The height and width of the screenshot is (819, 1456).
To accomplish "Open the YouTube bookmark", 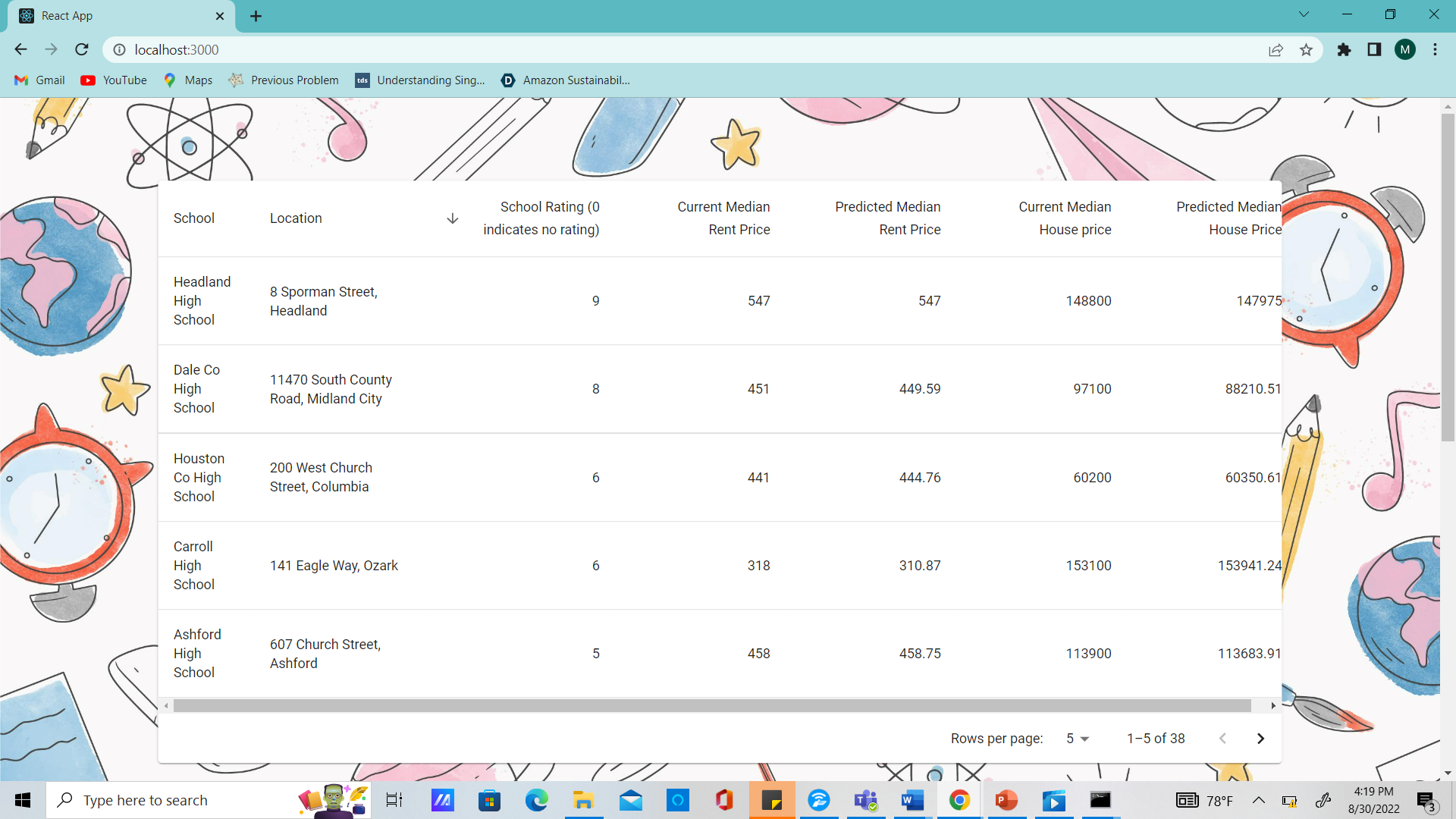I will (115, 80).
